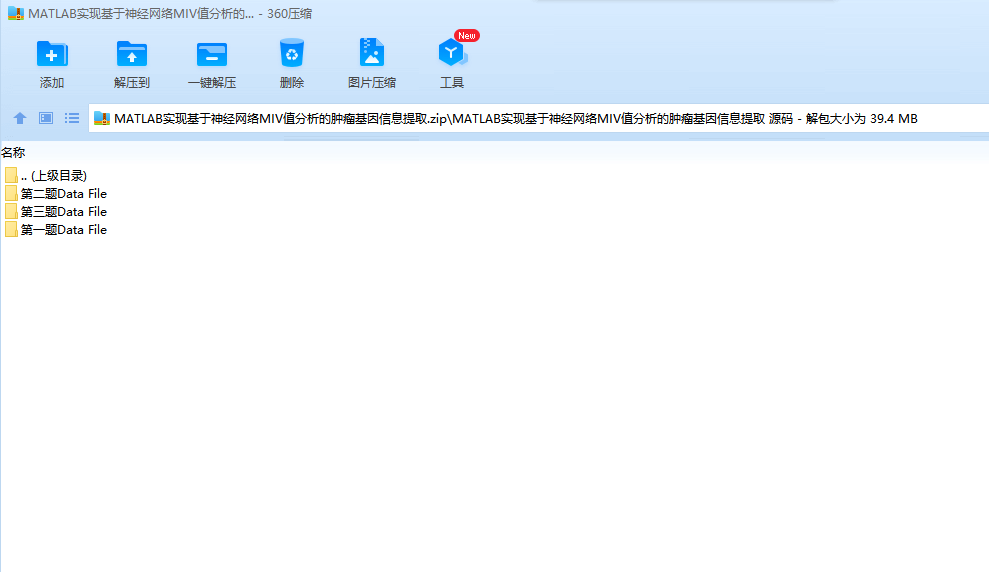The image size is (989, 572).
Task: Click the 一键解压 (One-click extract) icon
Action: pyautogui.click(x=212, y=54)
